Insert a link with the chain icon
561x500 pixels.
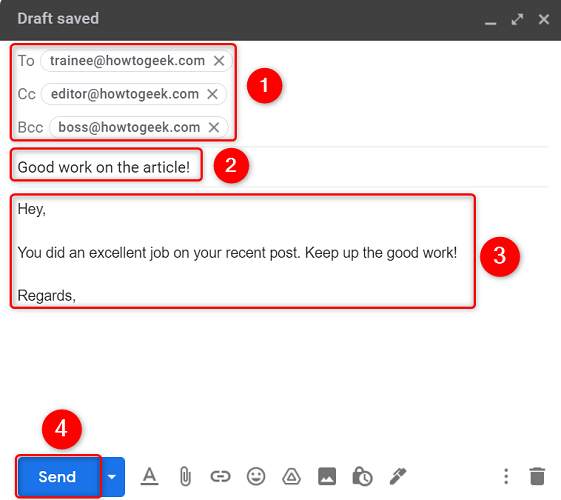(220, 476)
